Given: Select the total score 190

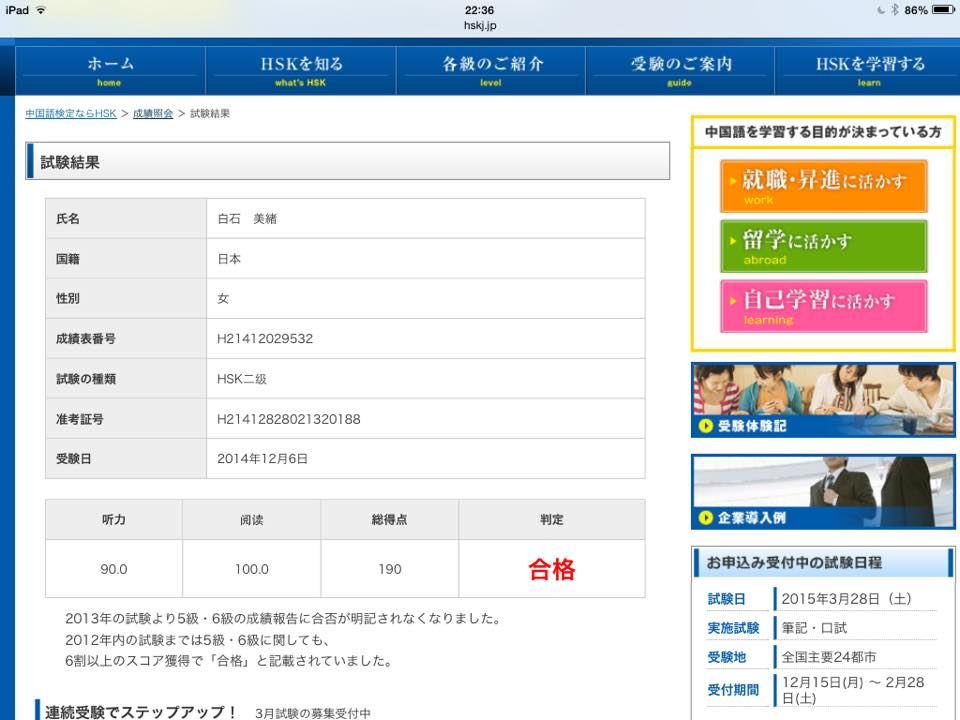Looking at the screenshot, I should tap(390, 569).
